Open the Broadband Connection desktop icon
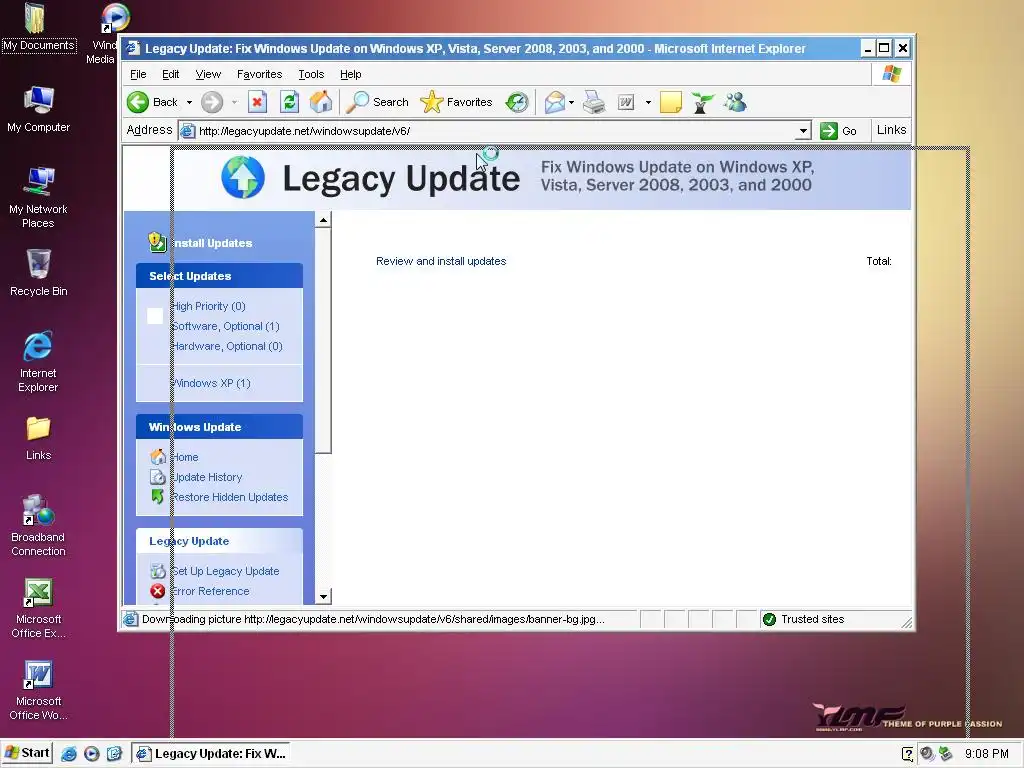1024x768 pixels. tap(39, 526)
